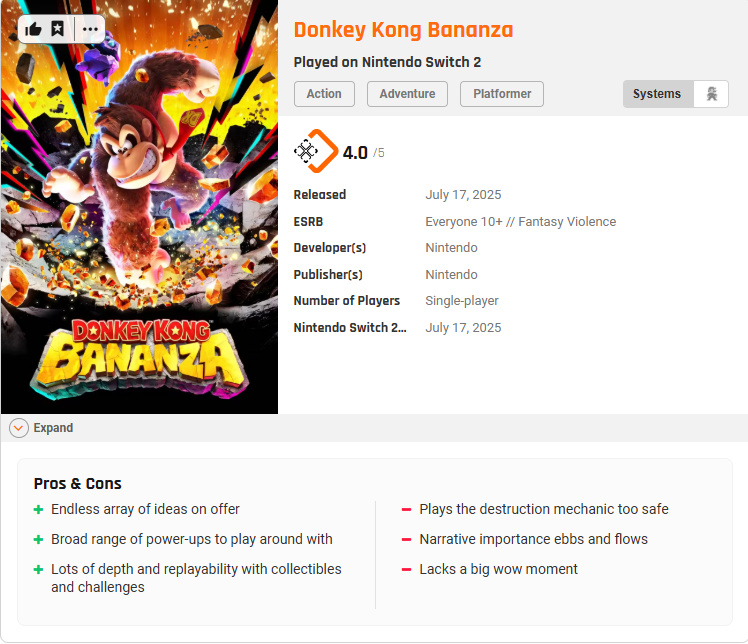Select the Platformer genre tag
Viewport: 748px width, 644px height.
(502, 94)
